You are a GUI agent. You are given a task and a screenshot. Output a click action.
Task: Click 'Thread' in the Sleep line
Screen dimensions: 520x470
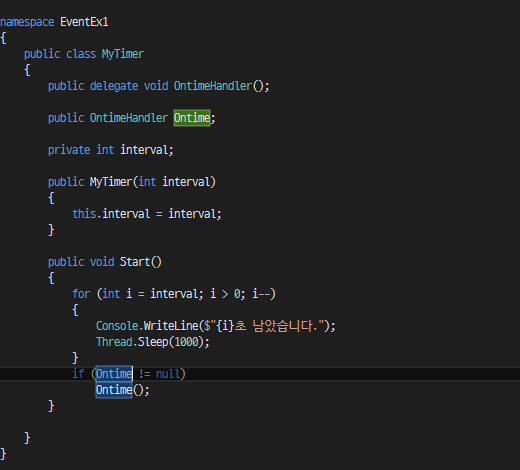pos(114,342)
